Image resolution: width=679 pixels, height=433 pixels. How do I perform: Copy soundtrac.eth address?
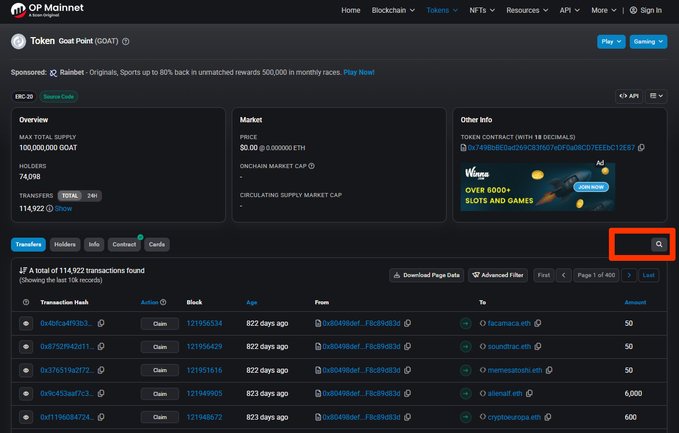[x=538, y=346]
